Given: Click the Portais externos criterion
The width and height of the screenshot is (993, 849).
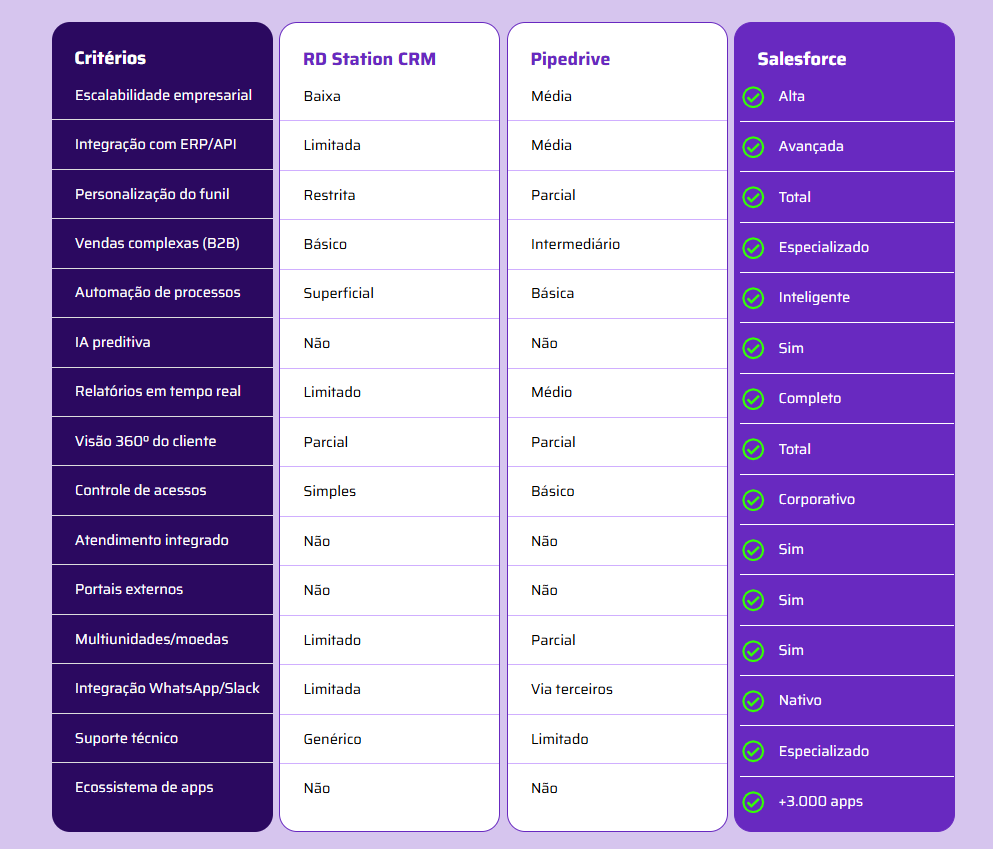Looking at the screenshot, I should tap(129, 589).
